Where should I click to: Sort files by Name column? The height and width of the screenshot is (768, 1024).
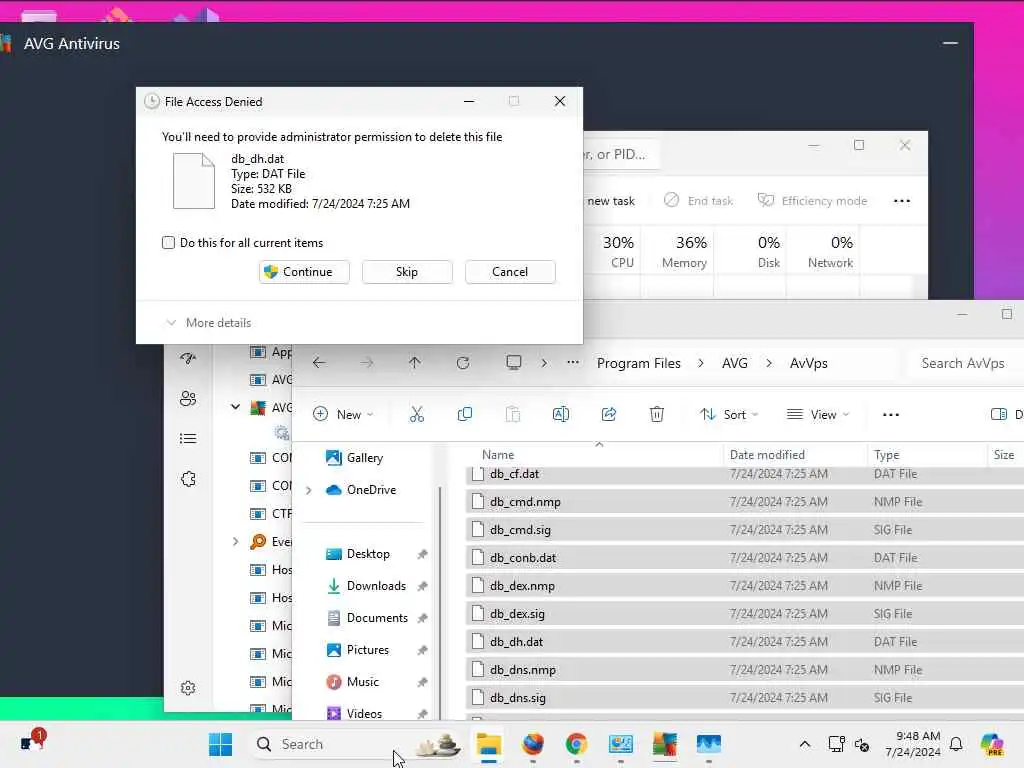[x=498, y=455]
